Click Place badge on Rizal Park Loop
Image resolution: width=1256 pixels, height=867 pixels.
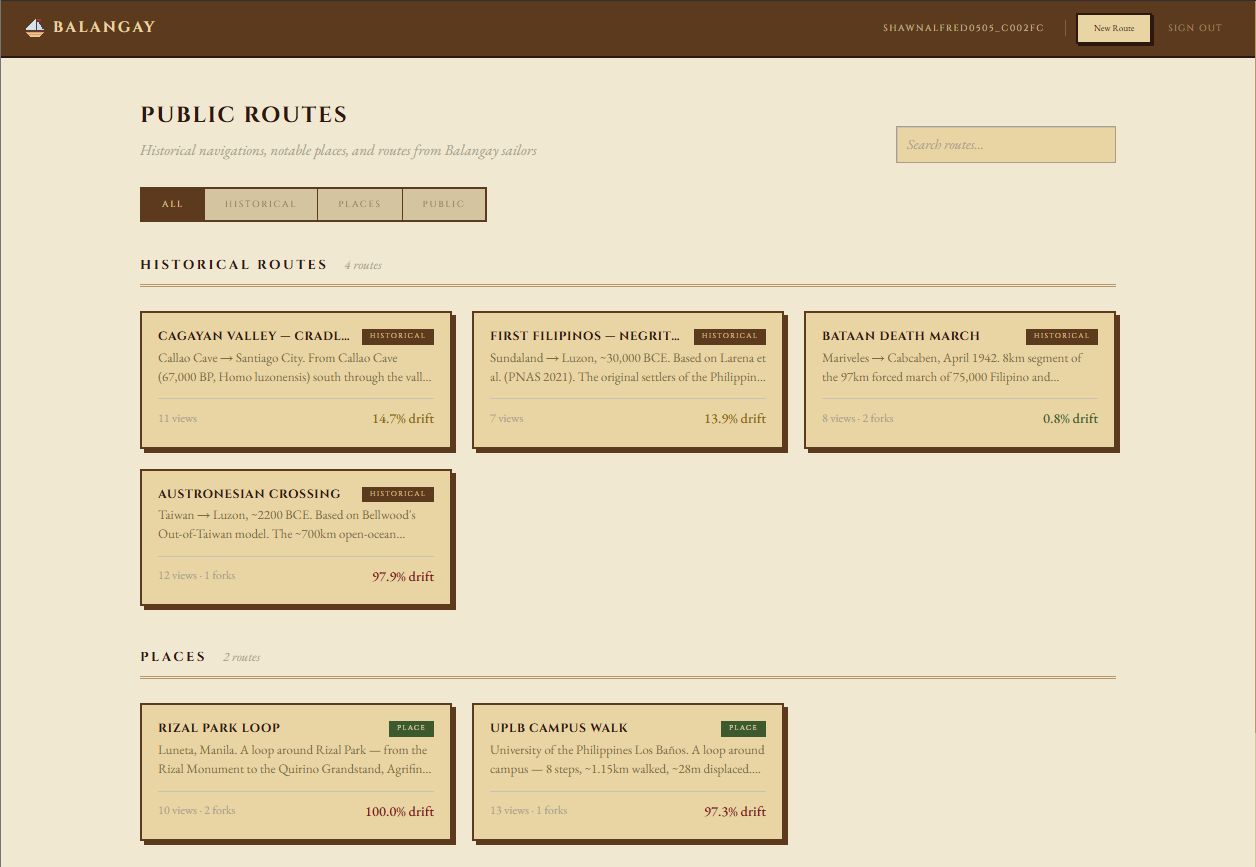pos(411,728)
